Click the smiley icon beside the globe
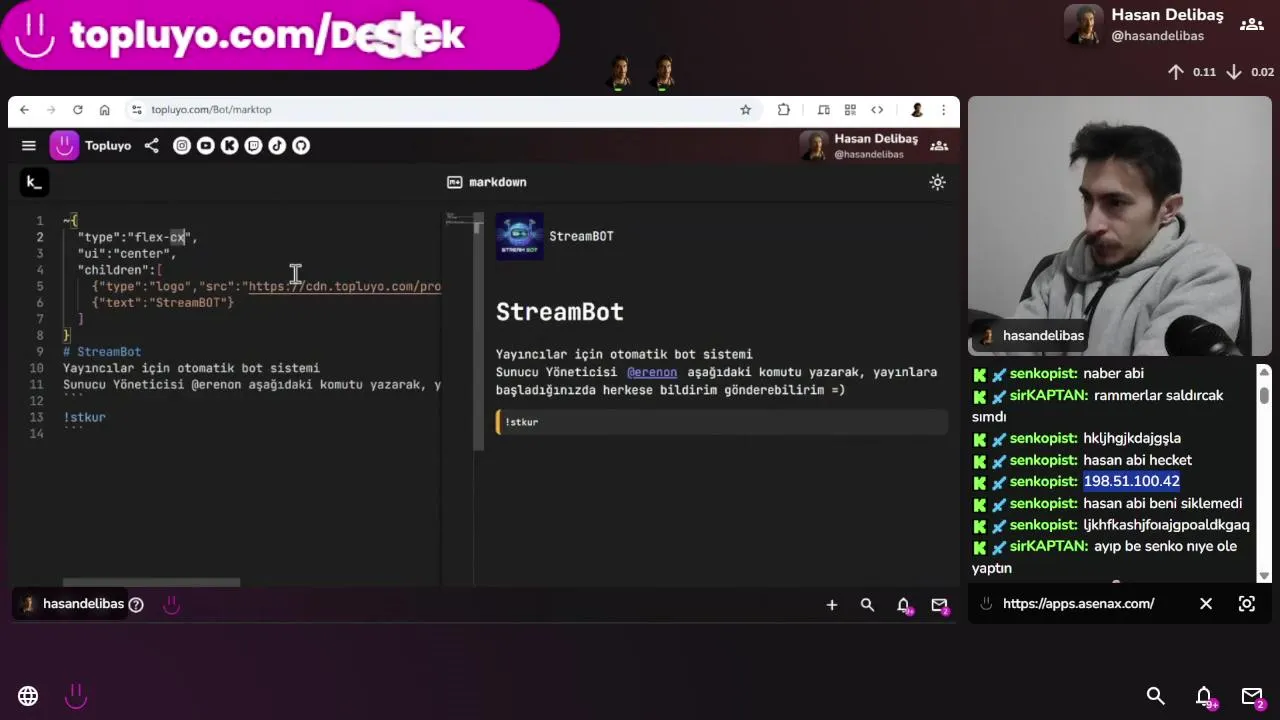1280x720 pixels. click(x=76, y=696)
